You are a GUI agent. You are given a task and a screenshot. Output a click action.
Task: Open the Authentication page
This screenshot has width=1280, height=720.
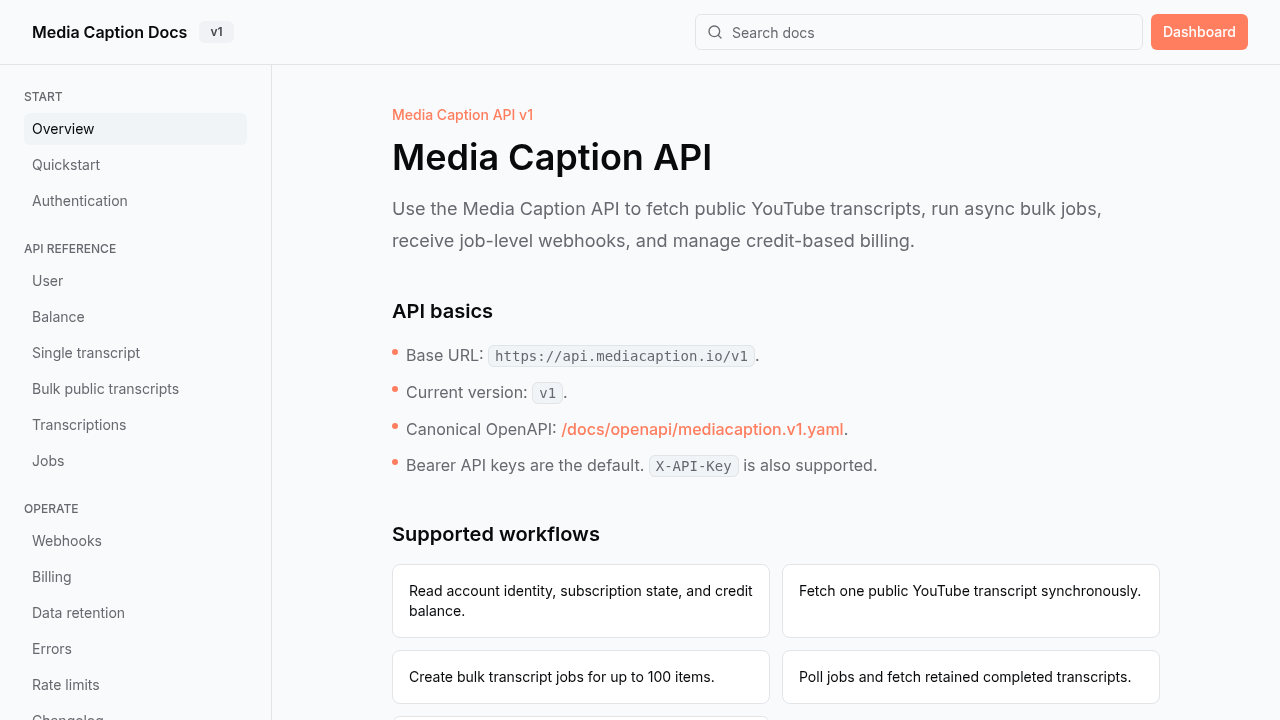point(135,201)
